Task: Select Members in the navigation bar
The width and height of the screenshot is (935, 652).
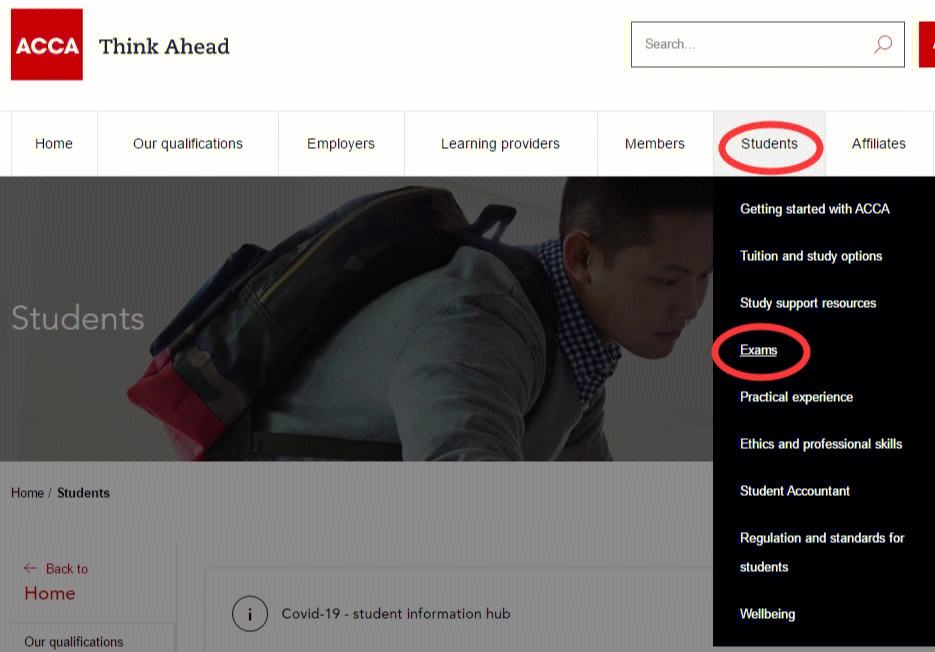Action: pyautogui.click(x=655, y=144)
